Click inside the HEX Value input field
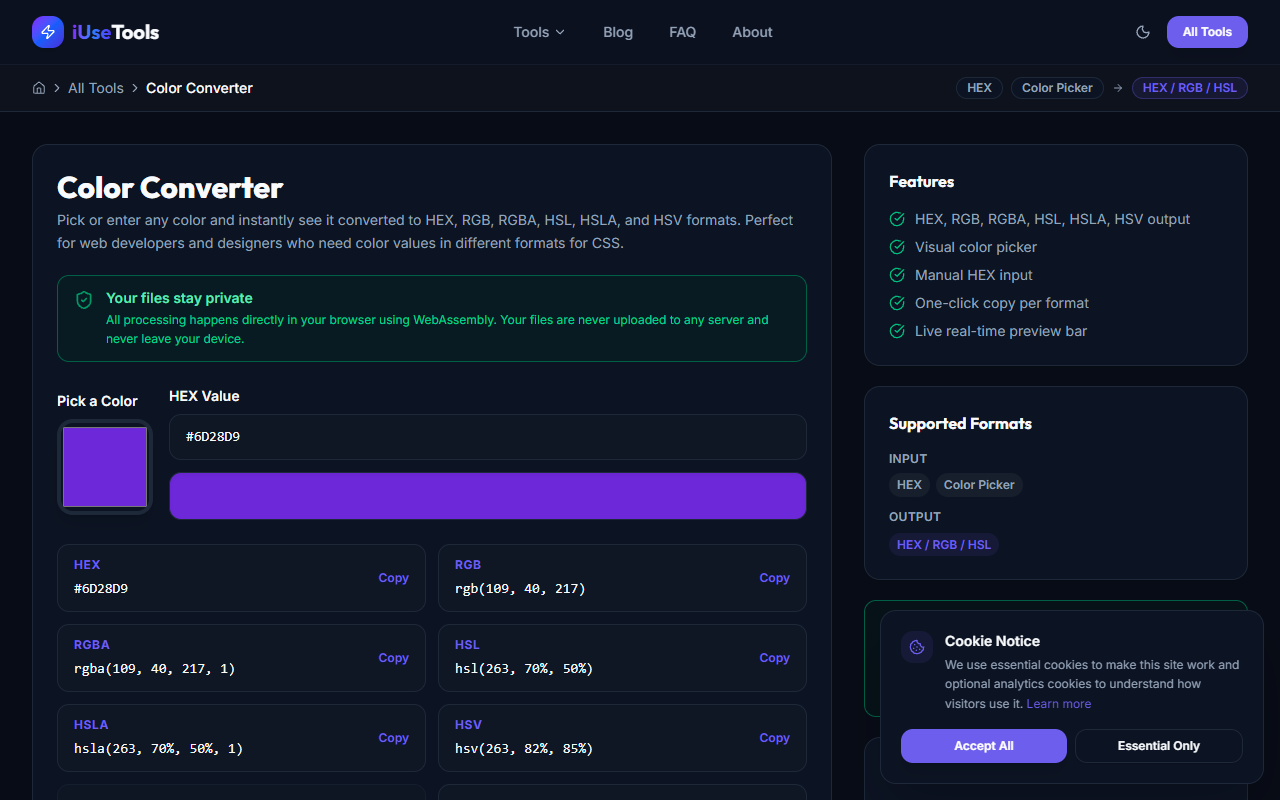 coord(487,437)
